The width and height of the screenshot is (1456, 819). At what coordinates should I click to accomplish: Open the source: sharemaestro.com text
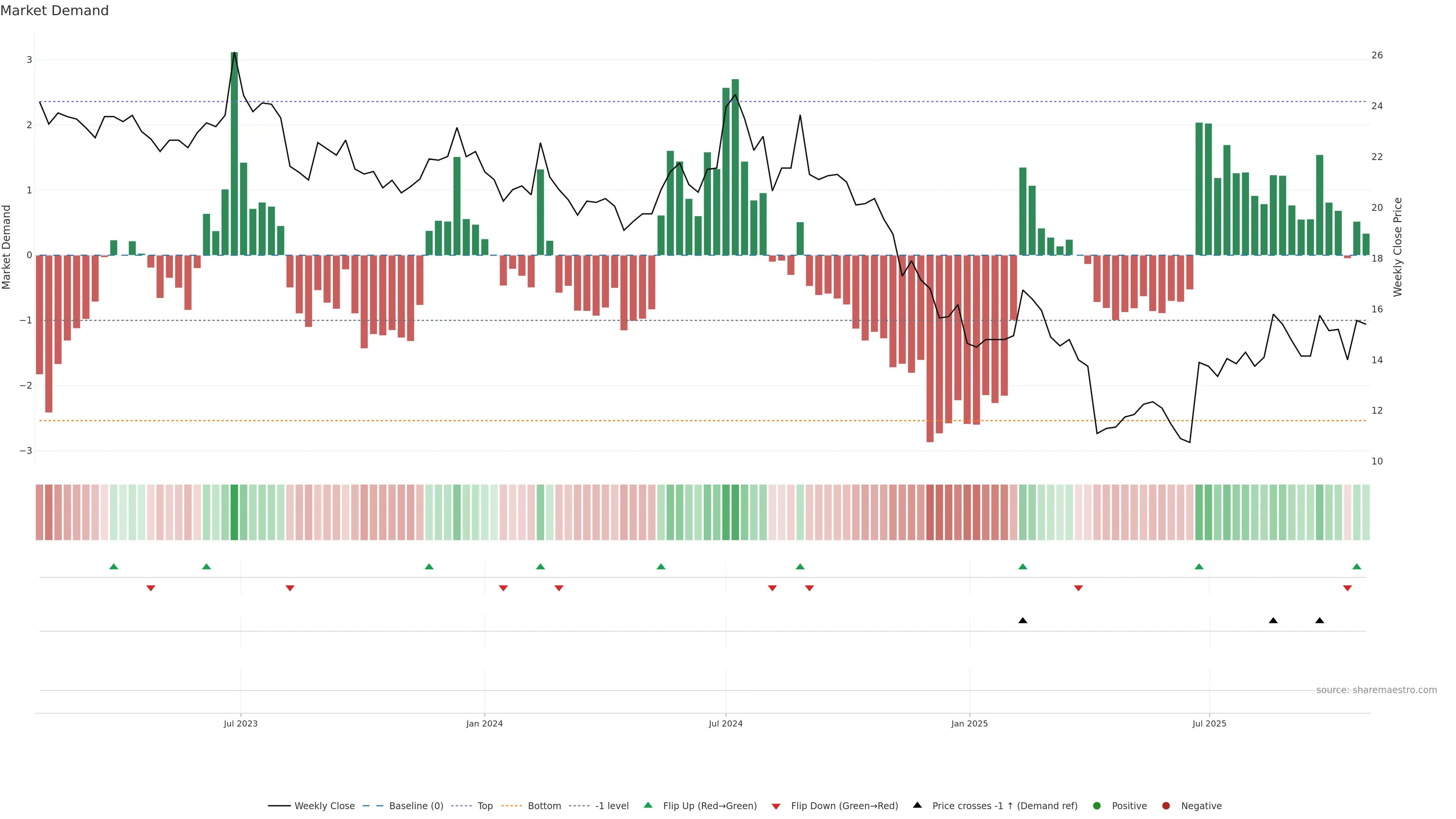click(1376, 690)
